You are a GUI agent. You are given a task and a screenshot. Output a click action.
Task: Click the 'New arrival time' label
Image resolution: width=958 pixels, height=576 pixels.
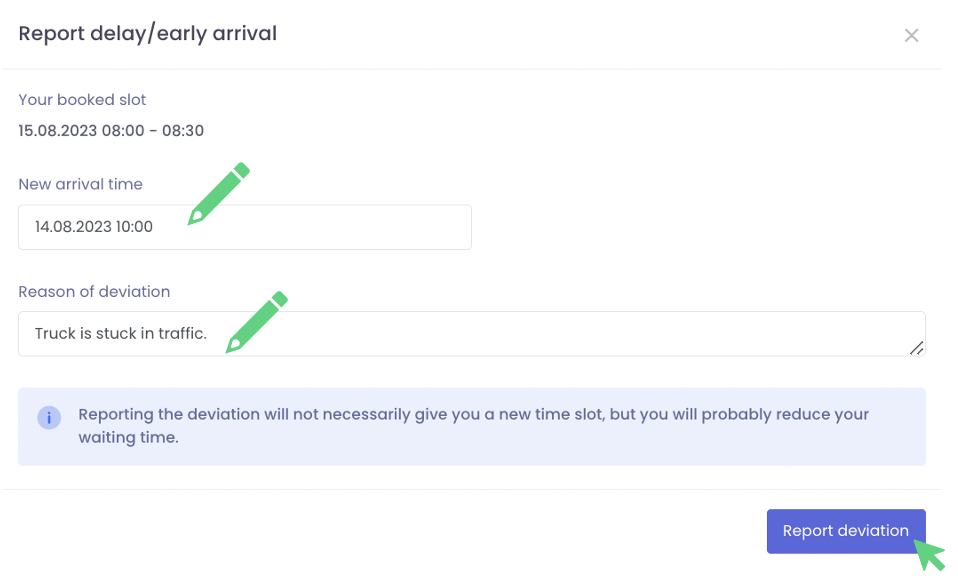(x=80, y=184)
